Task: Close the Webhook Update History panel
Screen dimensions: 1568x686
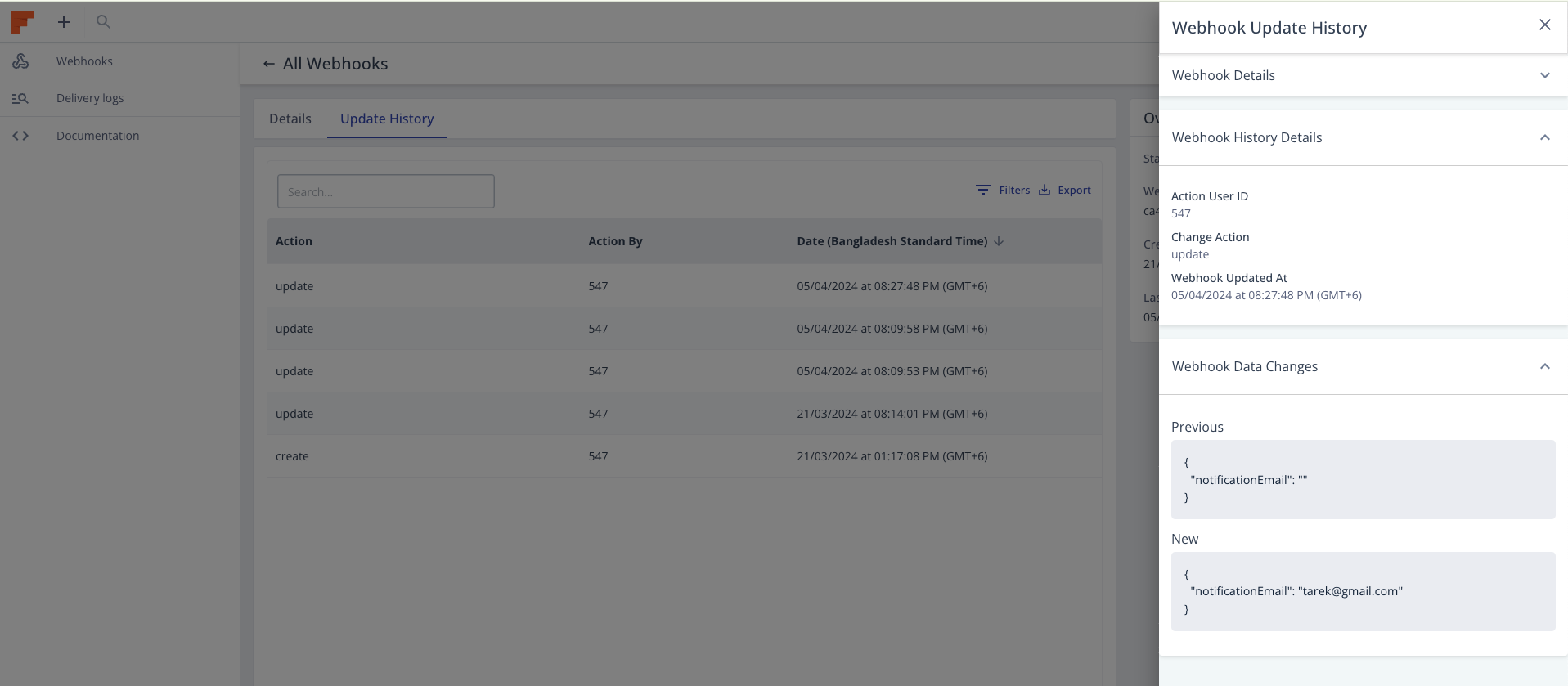Action: (1545, 25)
